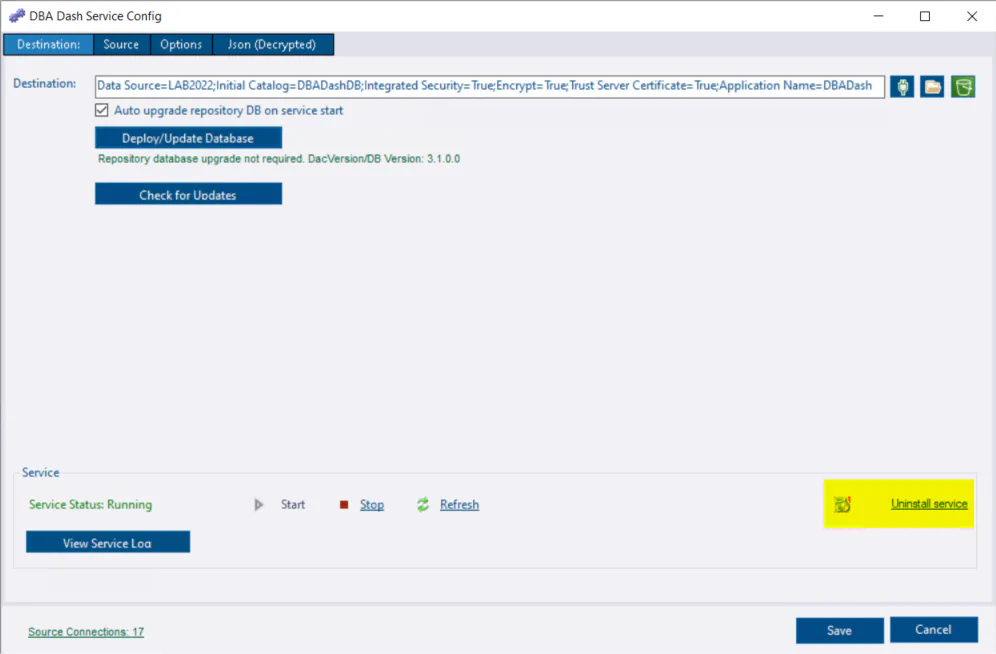Select the Json (Decrypted) tab

pyautogui.click(x=273, y=44)
